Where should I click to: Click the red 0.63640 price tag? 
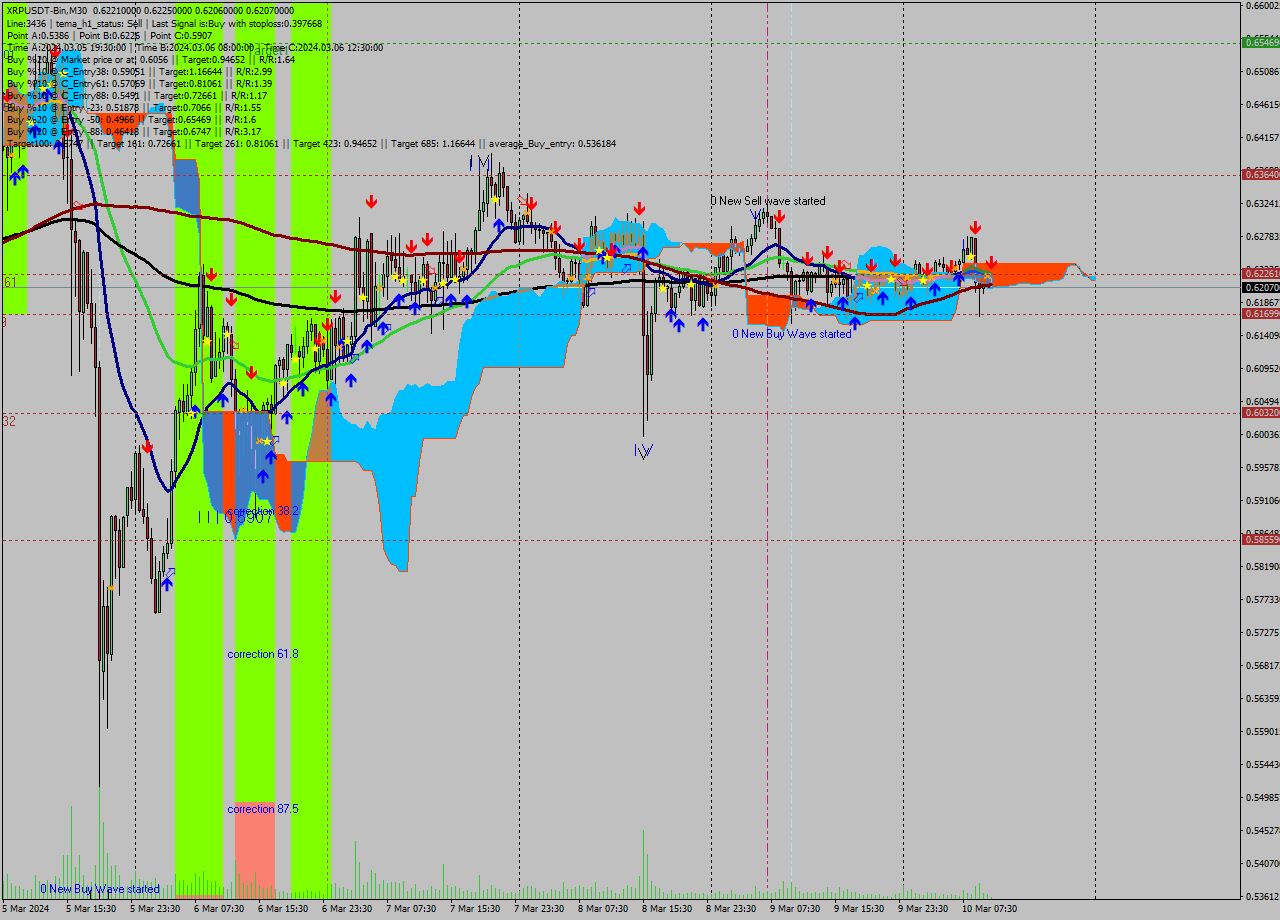(1260, 174)
